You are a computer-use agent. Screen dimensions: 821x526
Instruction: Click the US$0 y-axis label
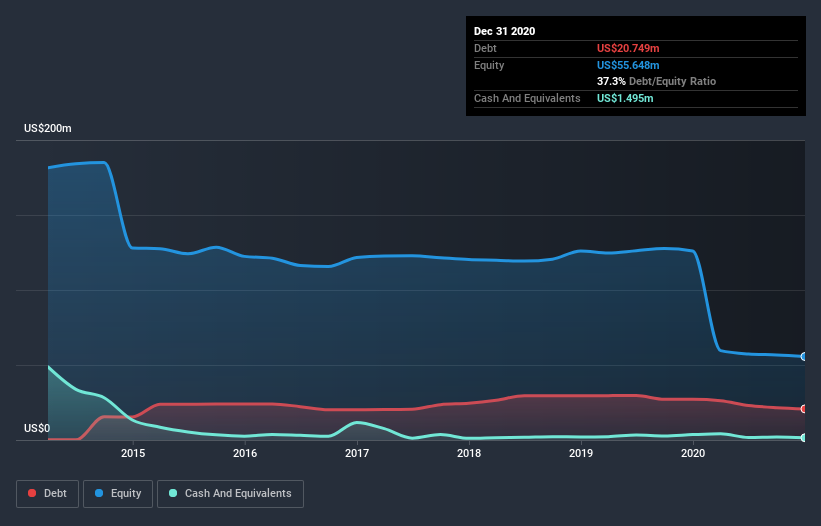[37, 428]
